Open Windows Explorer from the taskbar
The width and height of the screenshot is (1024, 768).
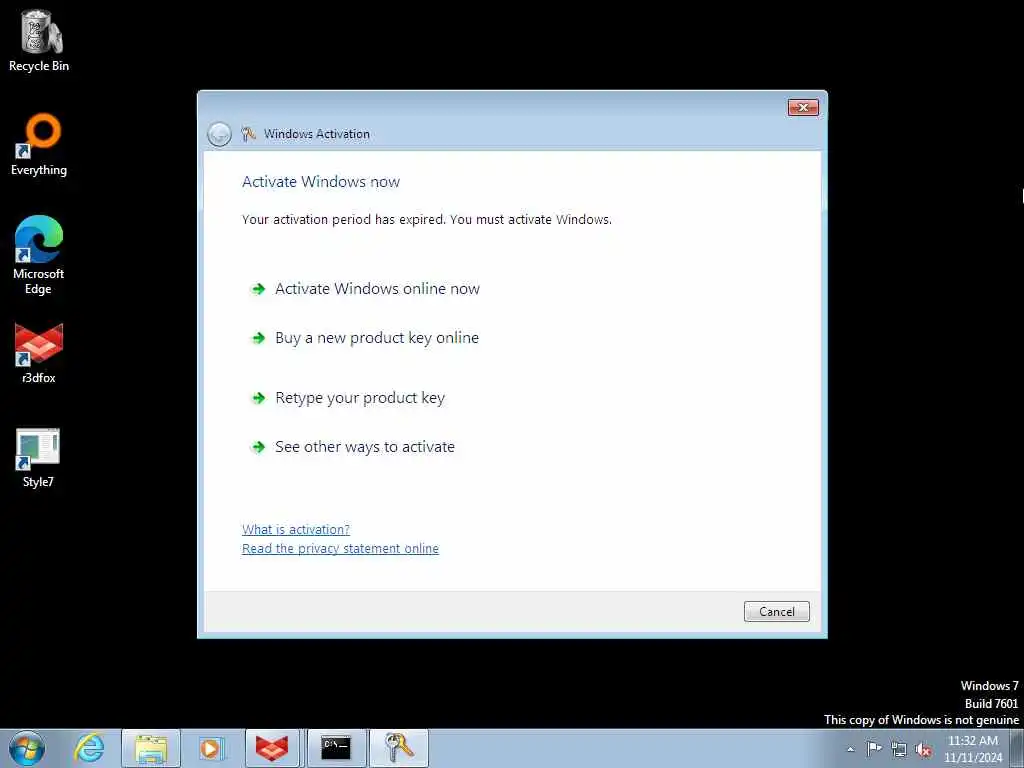pos(151,748)
